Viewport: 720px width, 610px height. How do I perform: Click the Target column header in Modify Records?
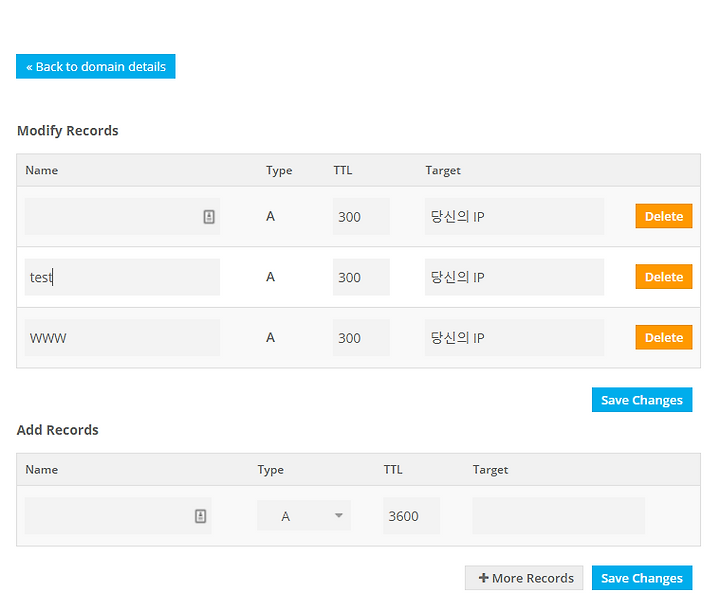(443, 170)
